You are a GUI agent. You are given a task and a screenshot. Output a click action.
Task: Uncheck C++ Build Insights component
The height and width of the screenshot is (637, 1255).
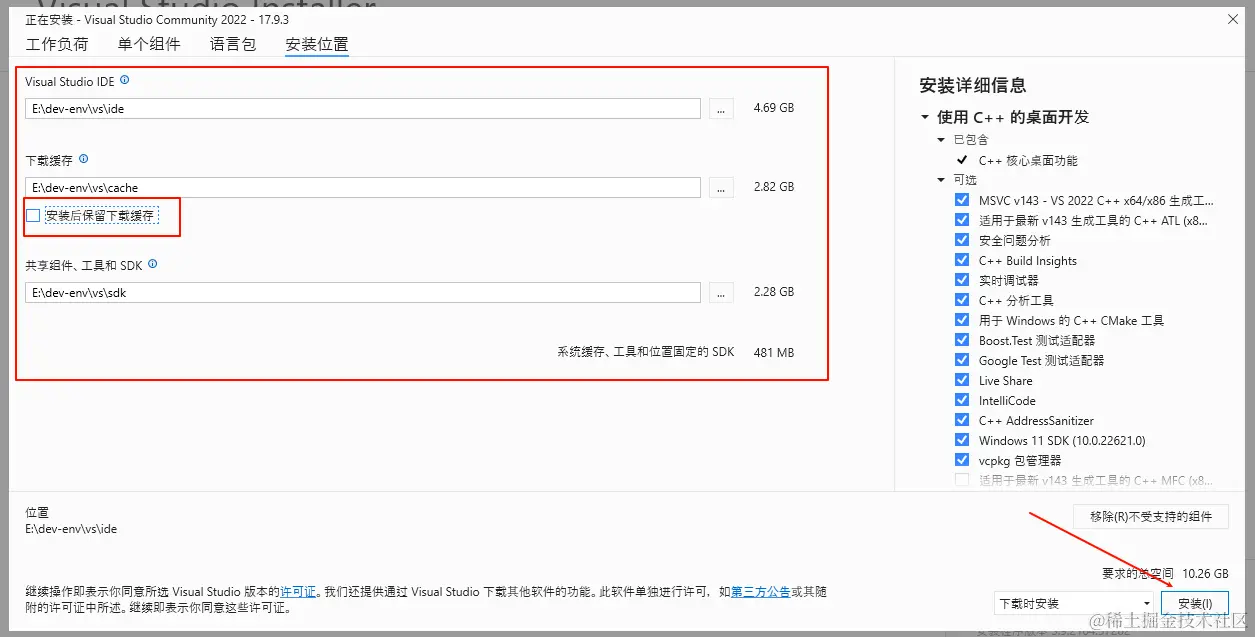point(962,260)
